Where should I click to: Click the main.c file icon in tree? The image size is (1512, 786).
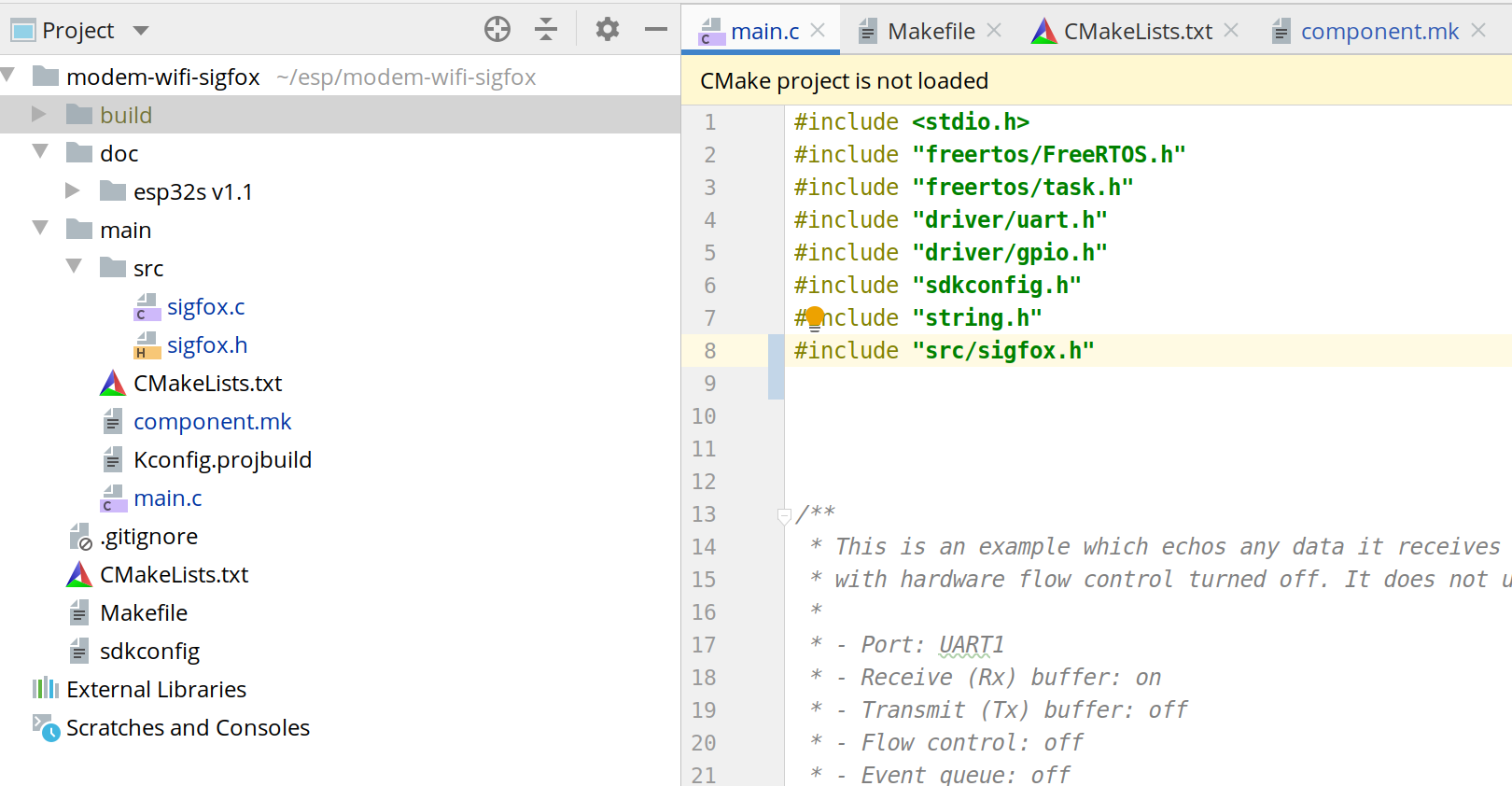tap(113, 498)
